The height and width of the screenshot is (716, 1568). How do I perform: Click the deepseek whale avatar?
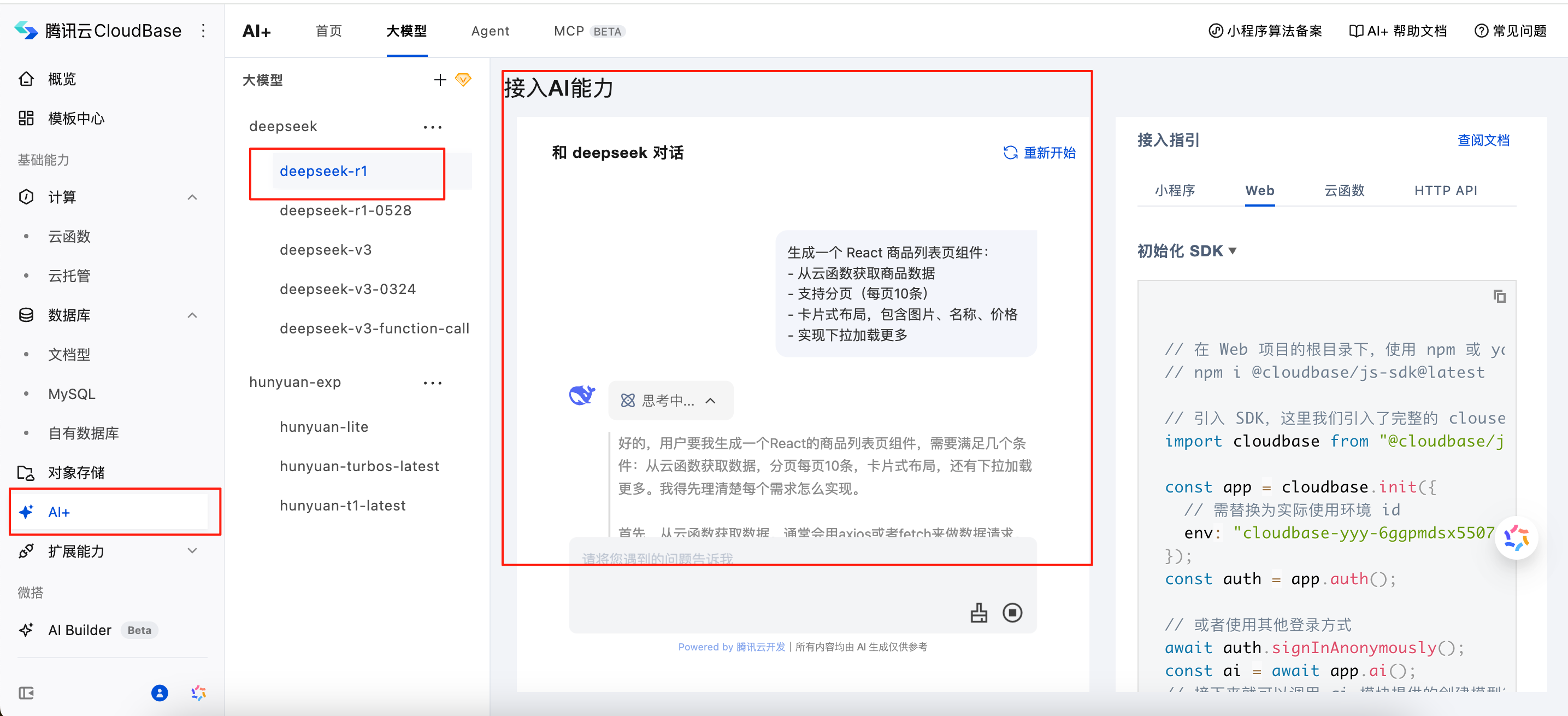(582, 396)
